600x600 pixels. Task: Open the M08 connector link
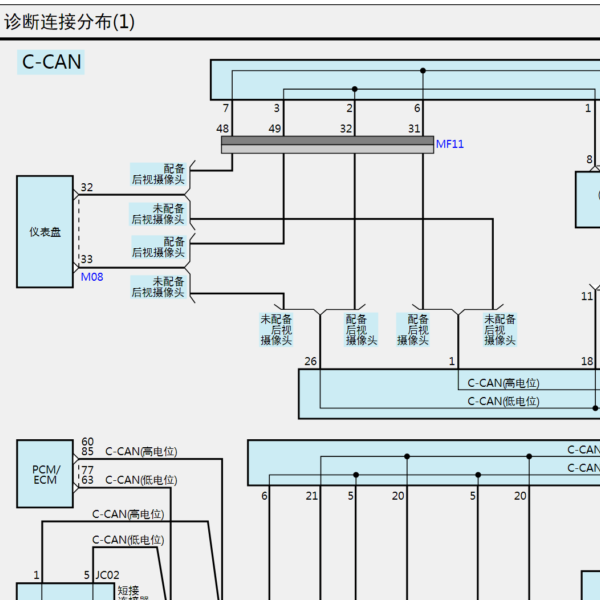click(x=92, y=277)
